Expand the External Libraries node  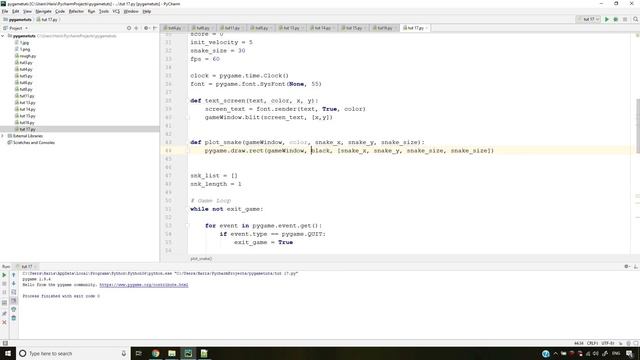(x=3, y=136)
